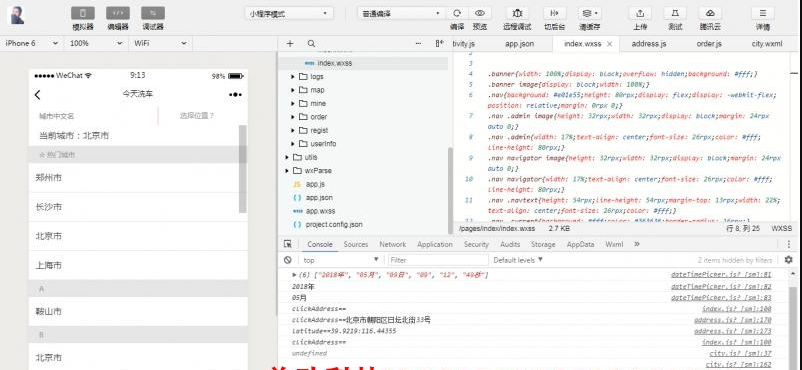The width and height of the screenshot is (802, 370).
Task: Close the index.wxss editor tab
Action: click(609, 44)
